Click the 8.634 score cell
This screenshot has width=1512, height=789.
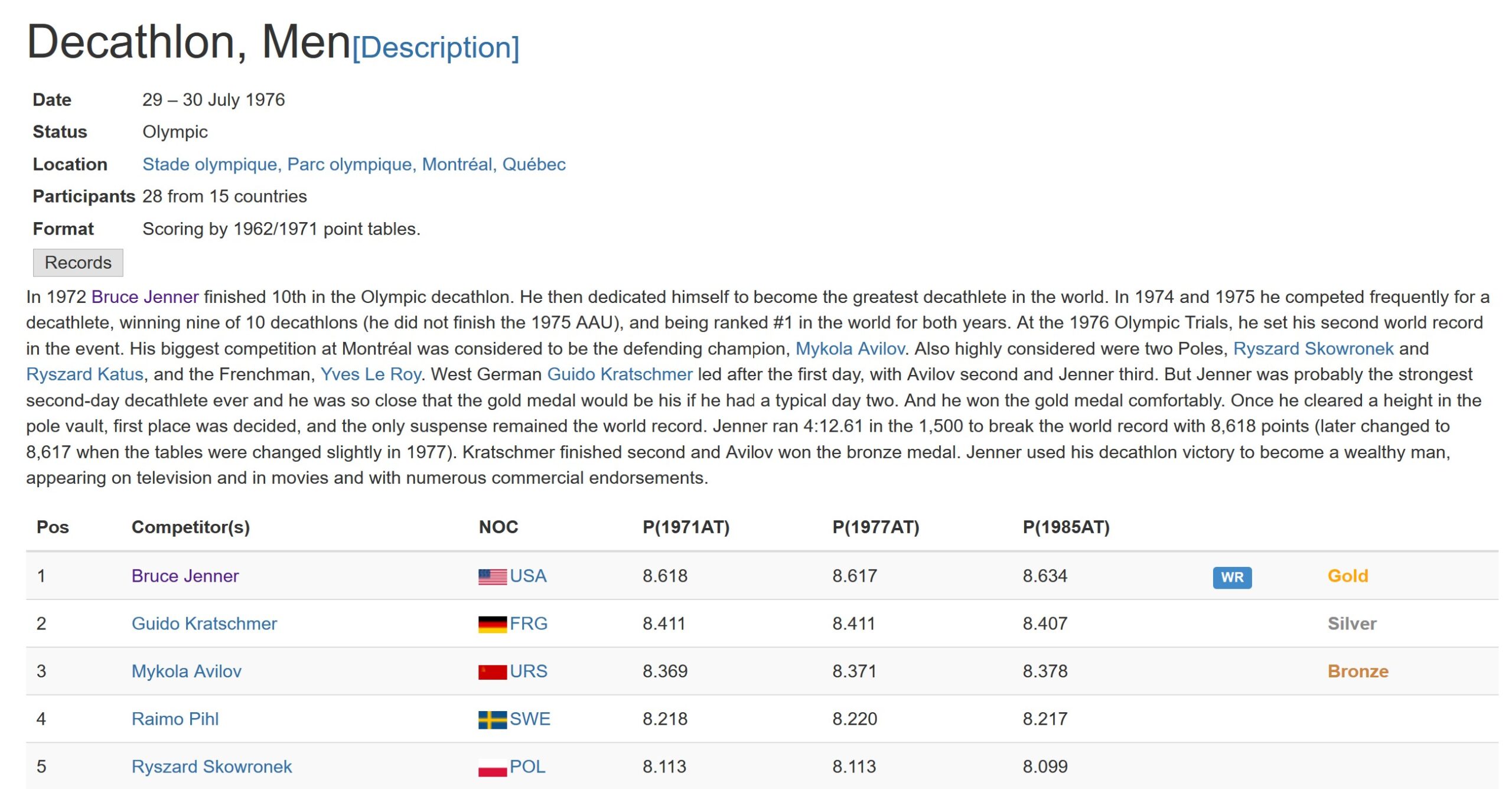[1045, 576]
